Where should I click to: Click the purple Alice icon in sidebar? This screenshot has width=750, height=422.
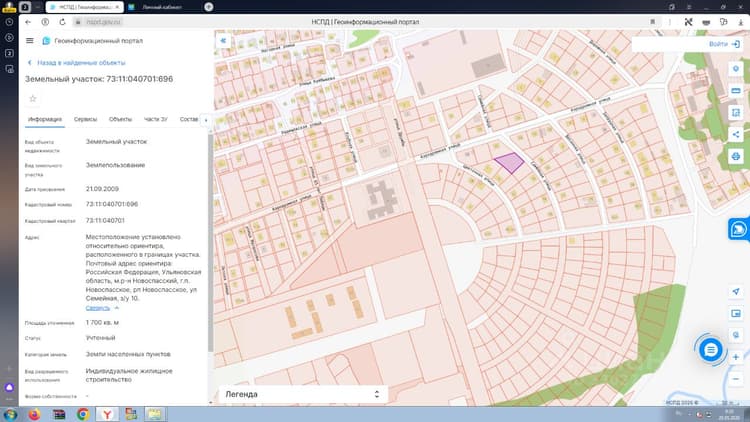[9, 387]
